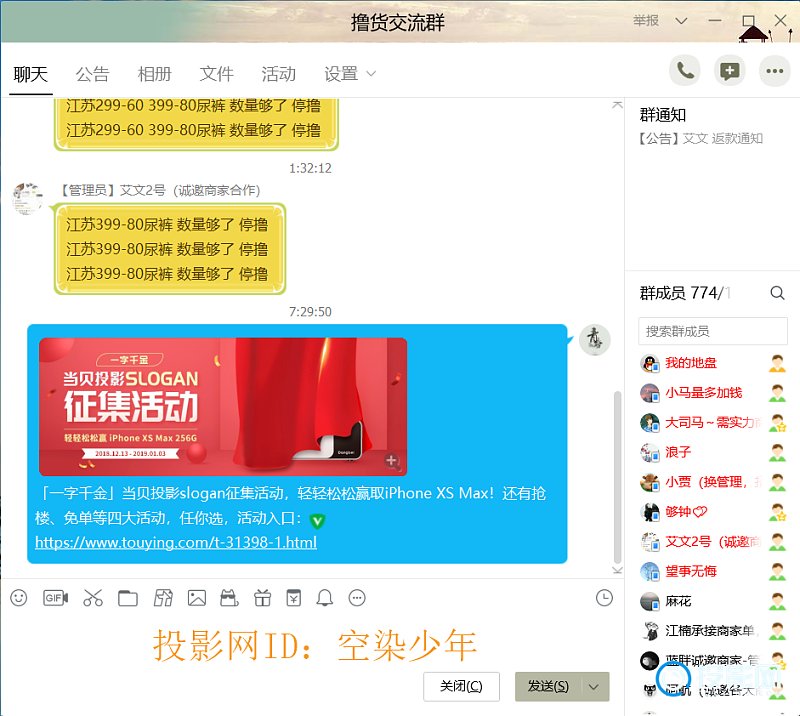Image resolution: width=800 pixels, height=716 pixels.
Task: Click the 发送(S) button
Action: coord(547,686)
